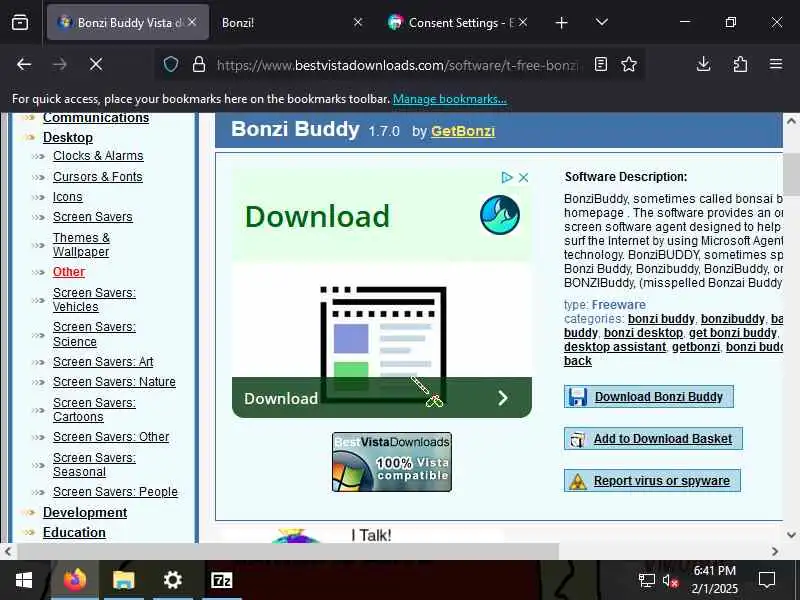This screenshot has width=800, height=600.
Task: Open the Communications category
Action: (96, 118)
